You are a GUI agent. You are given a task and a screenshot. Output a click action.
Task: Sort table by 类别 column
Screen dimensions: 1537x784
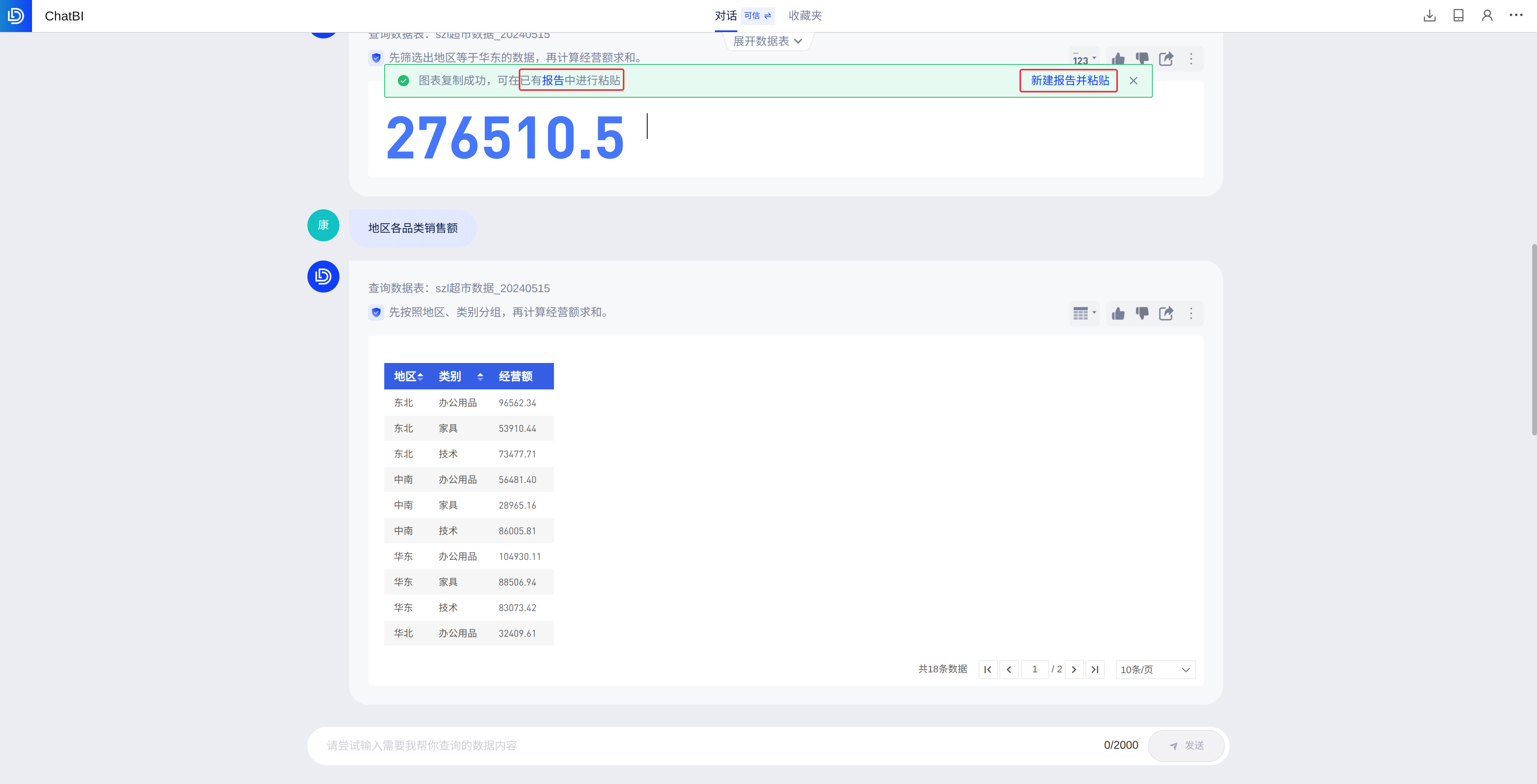pos(480,377)
